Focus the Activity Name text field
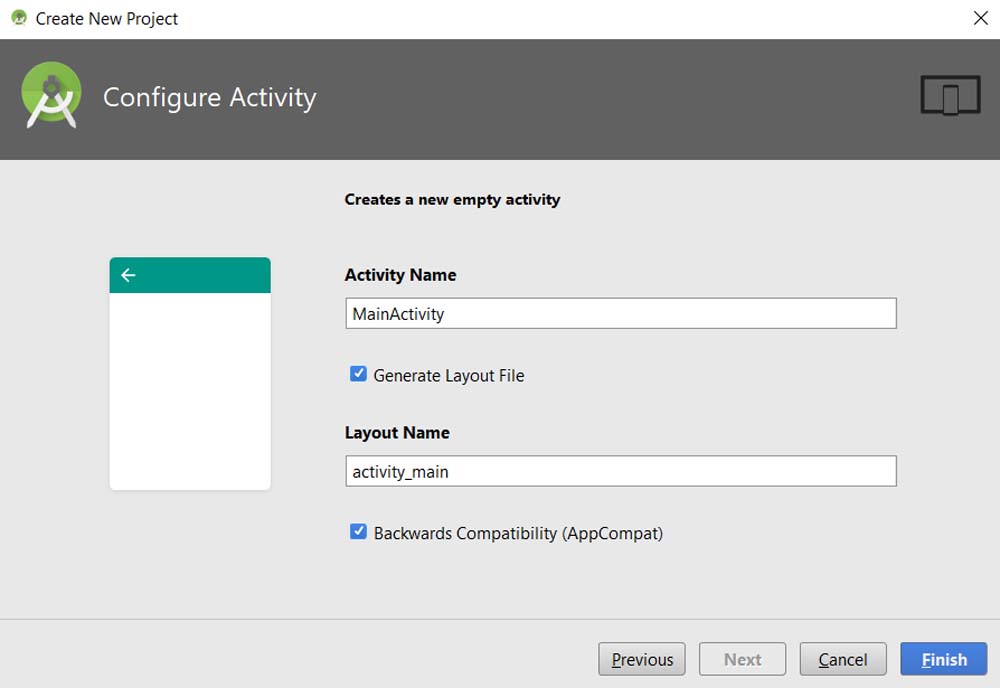The height and width of the screenshot is (688, 1000). click(620, 313)
